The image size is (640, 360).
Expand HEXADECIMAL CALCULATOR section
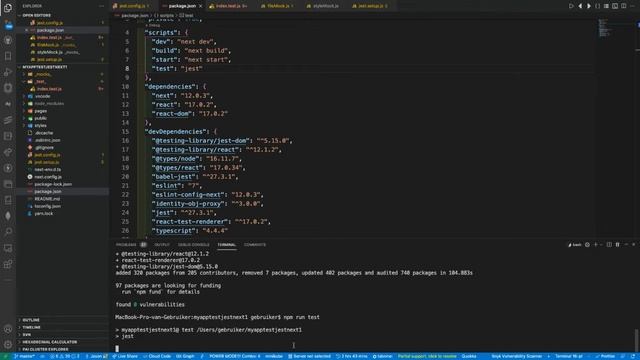click(x=48, y=342)
